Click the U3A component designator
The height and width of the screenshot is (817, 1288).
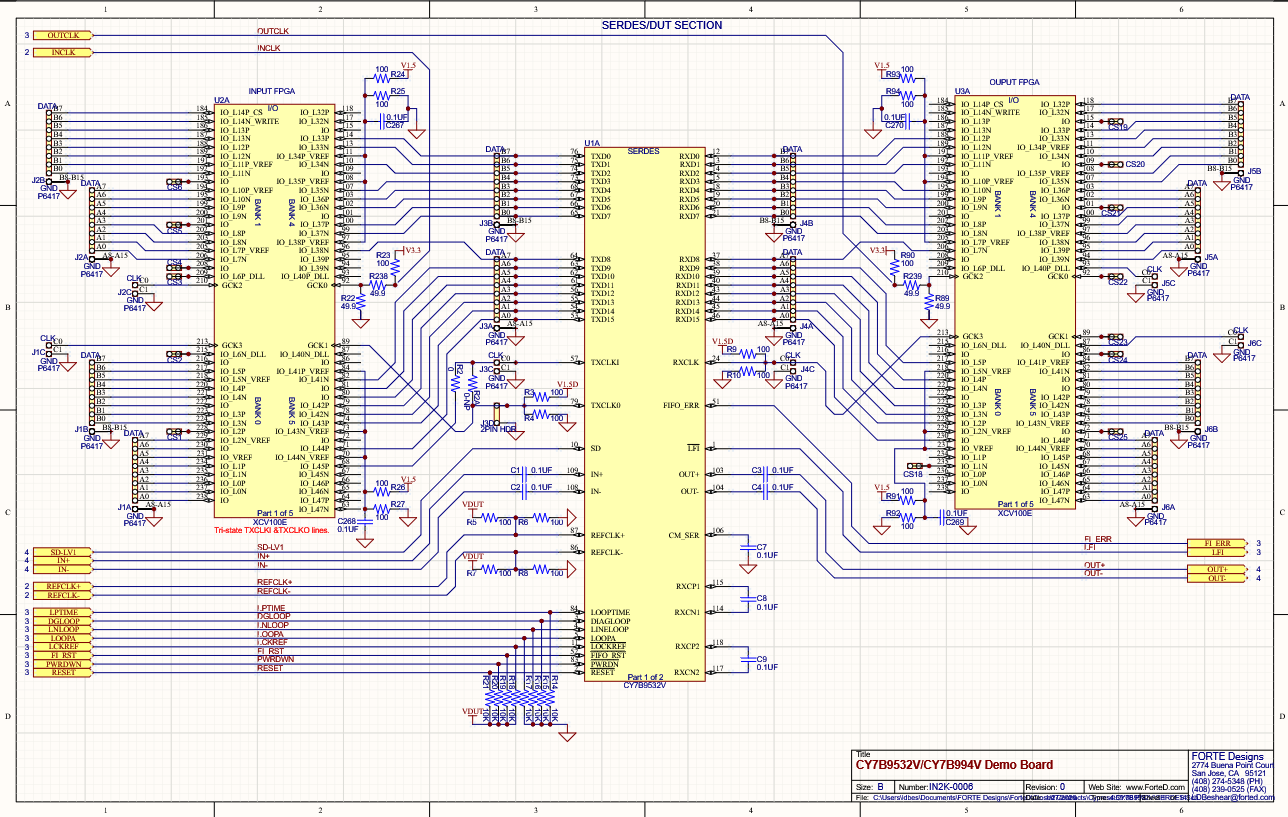(962, 90)
